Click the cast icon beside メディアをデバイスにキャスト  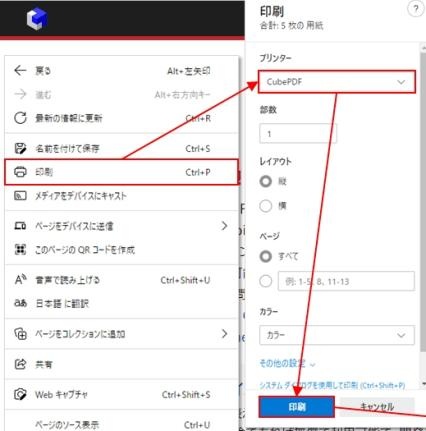pos(20,195)
